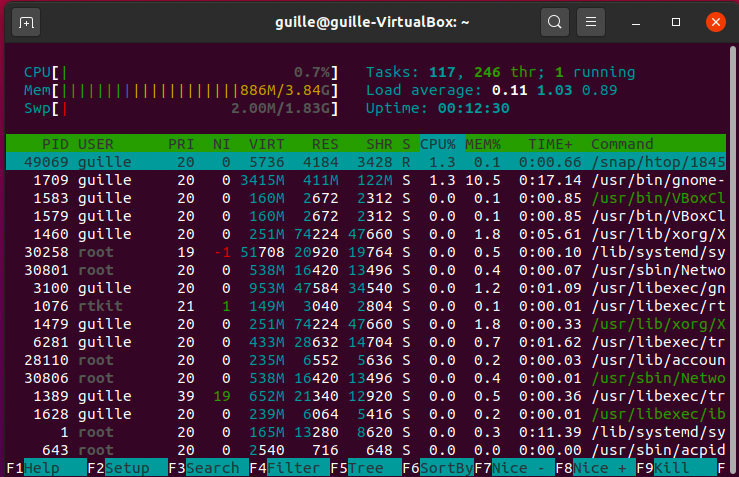Click F4 Filter in htop footer
Viewport: 739px width, 477px height.
(289, 468)
